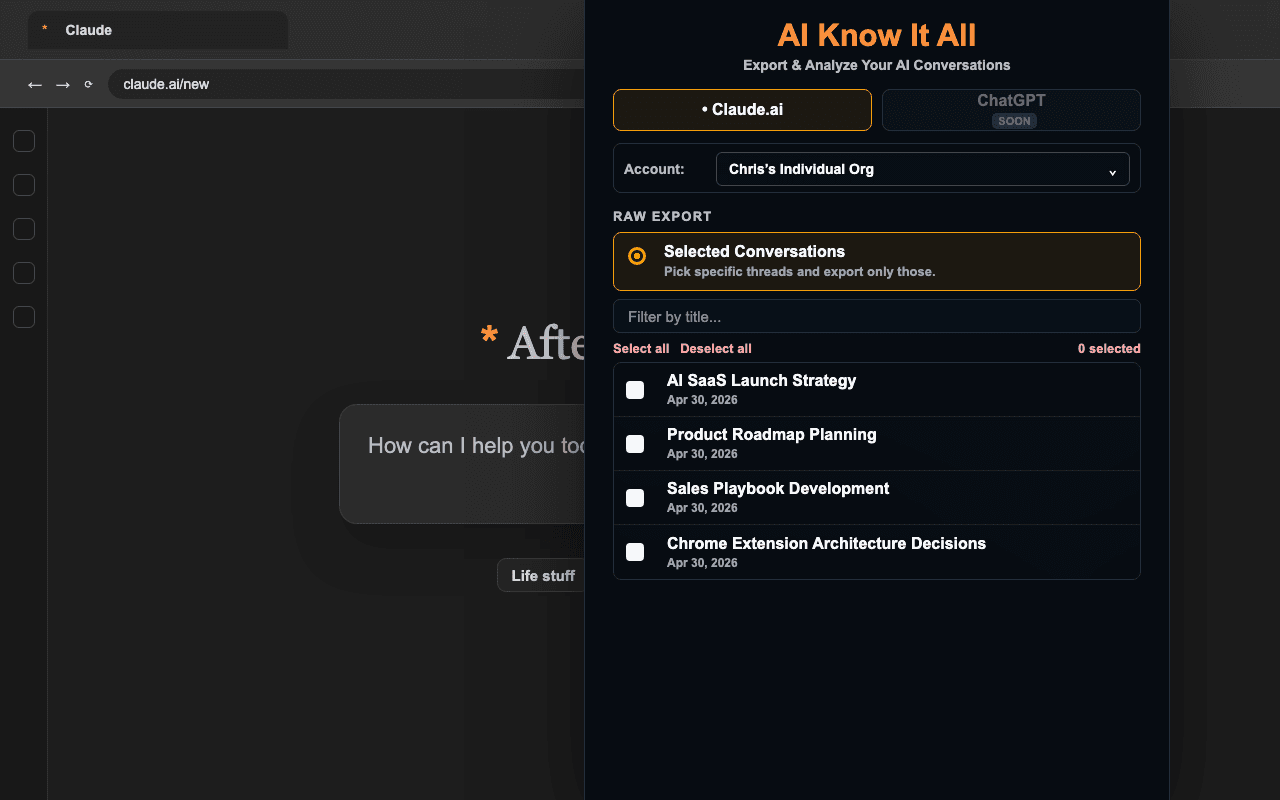Click the third Claude sidebar icon
1280x800 pixels.
[24, 229]
